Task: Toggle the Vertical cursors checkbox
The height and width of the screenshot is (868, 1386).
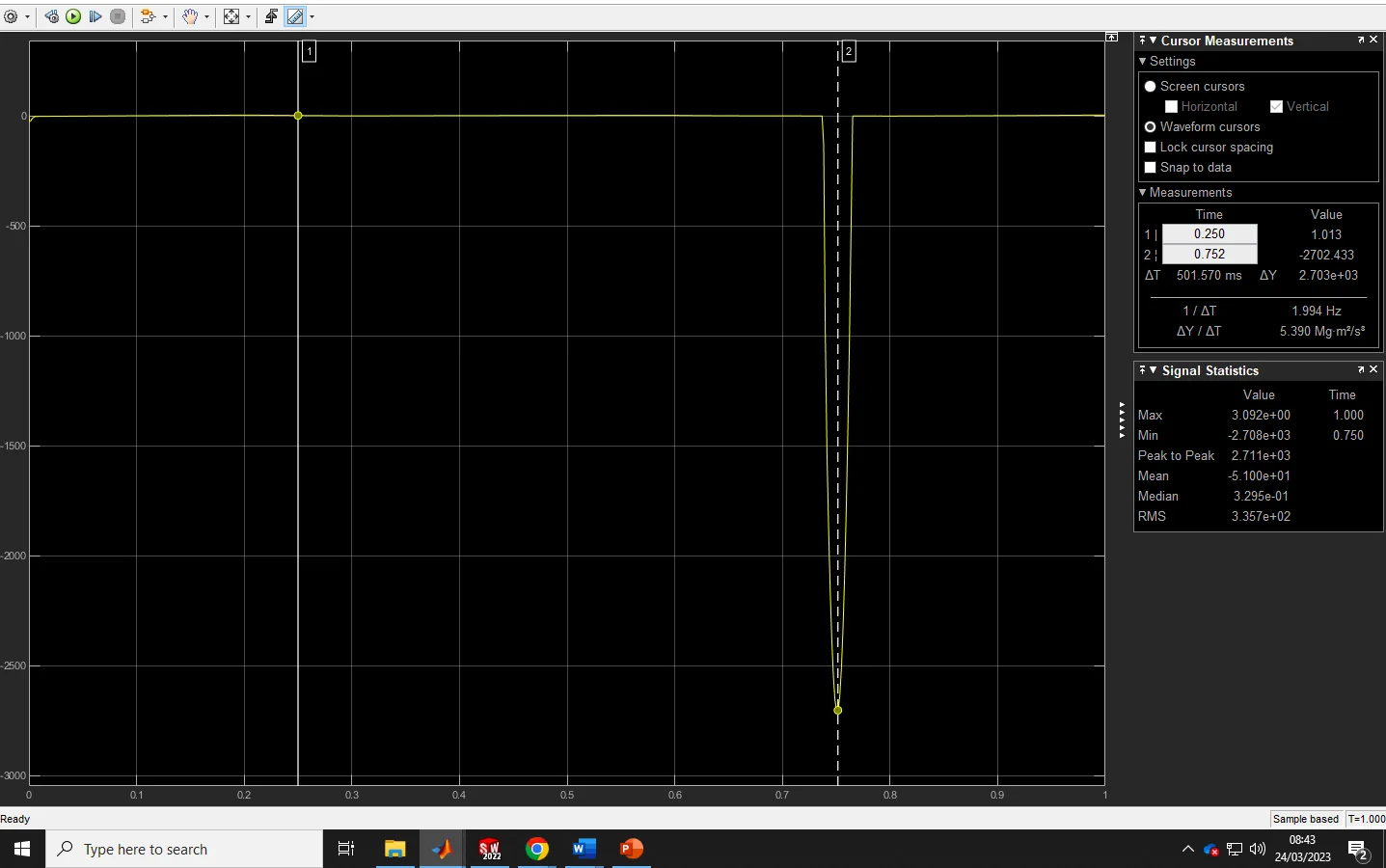Action: point(1276,107)
